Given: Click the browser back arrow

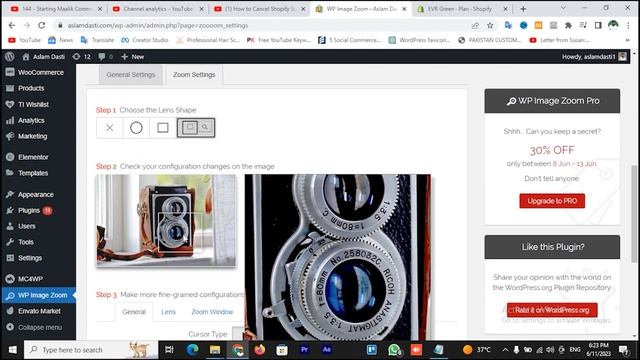Looking at the screenshot, I should (x=12, y=25).
